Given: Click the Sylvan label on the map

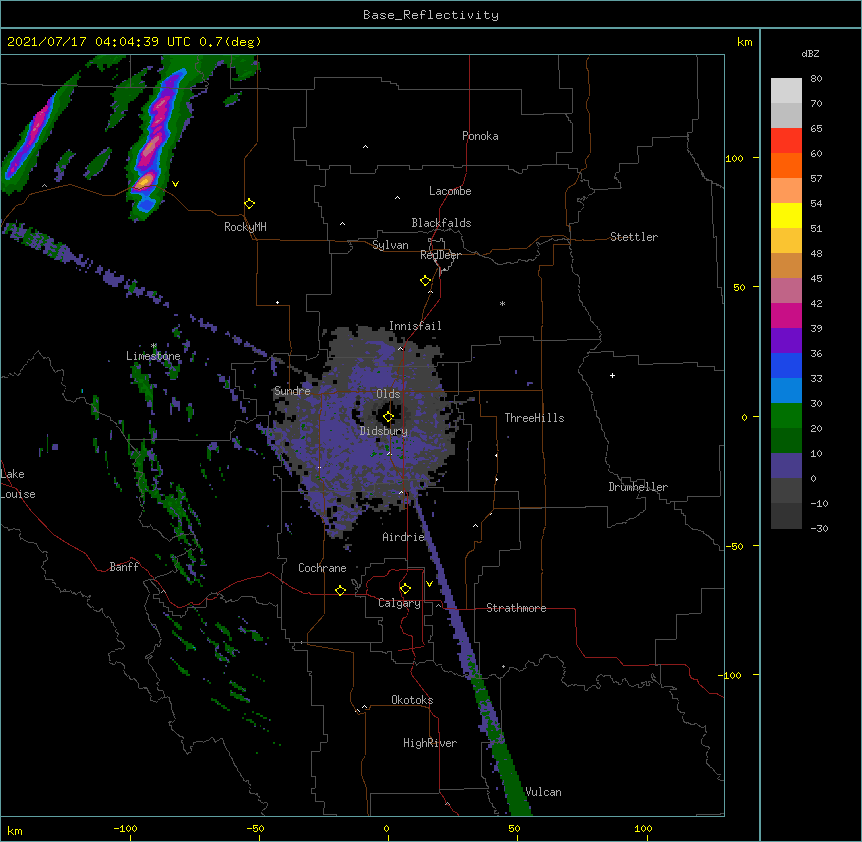Looking at the screenshot, I should [390, 245].
